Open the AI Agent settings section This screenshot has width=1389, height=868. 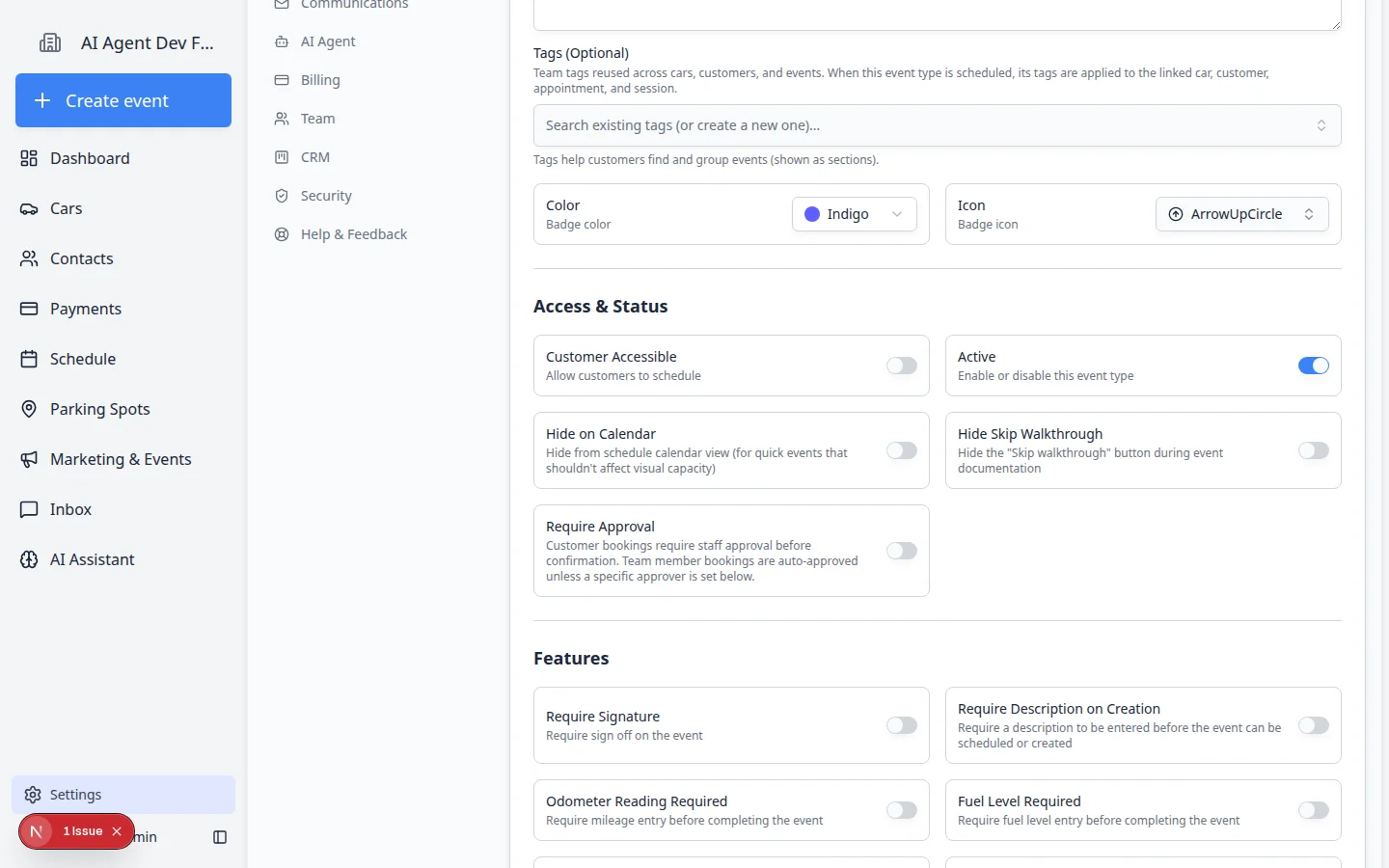click(x=328, y=41)
